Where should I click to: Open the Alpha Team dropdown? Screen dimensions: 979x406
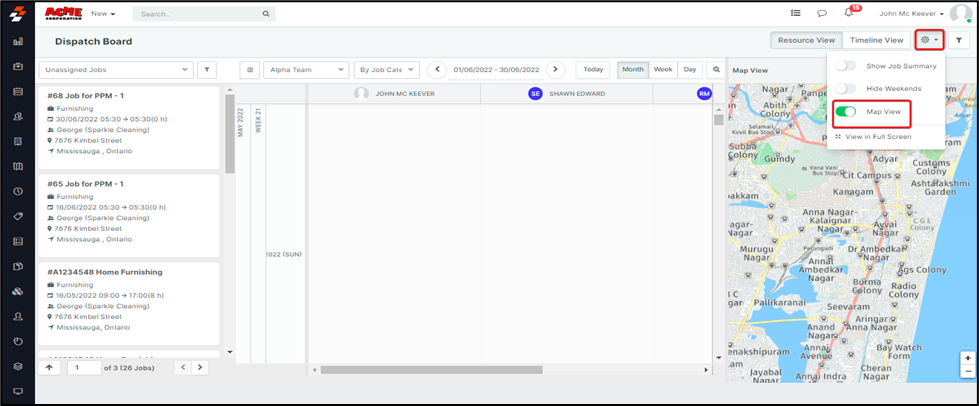[306, 70]
